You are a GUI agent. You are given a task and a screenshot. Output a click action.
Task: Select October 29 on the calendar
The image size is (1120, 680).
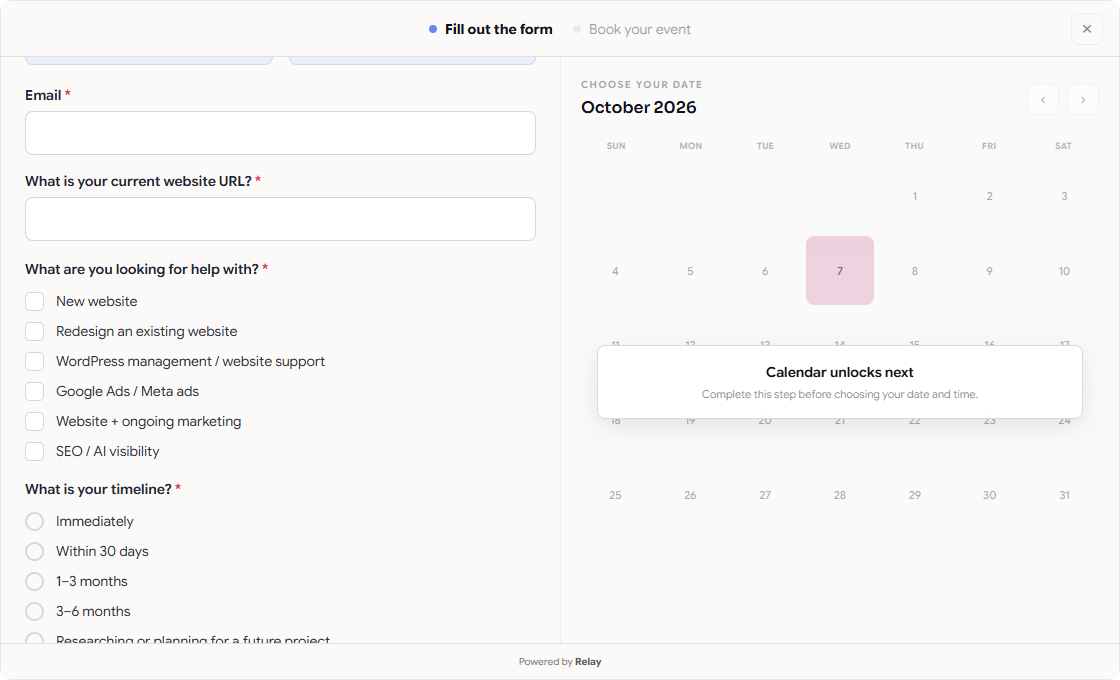pyautogui.click(x=914, y=495)
